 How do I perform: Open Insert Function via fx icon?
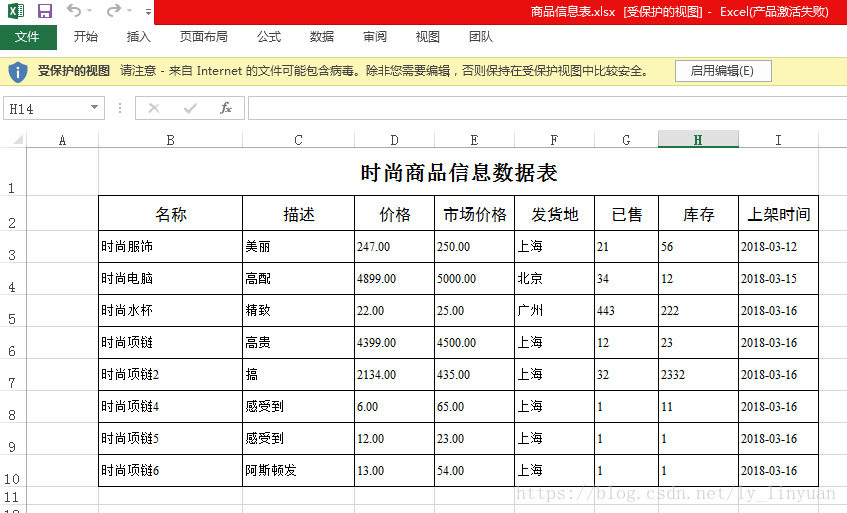[x=226, y=108]
